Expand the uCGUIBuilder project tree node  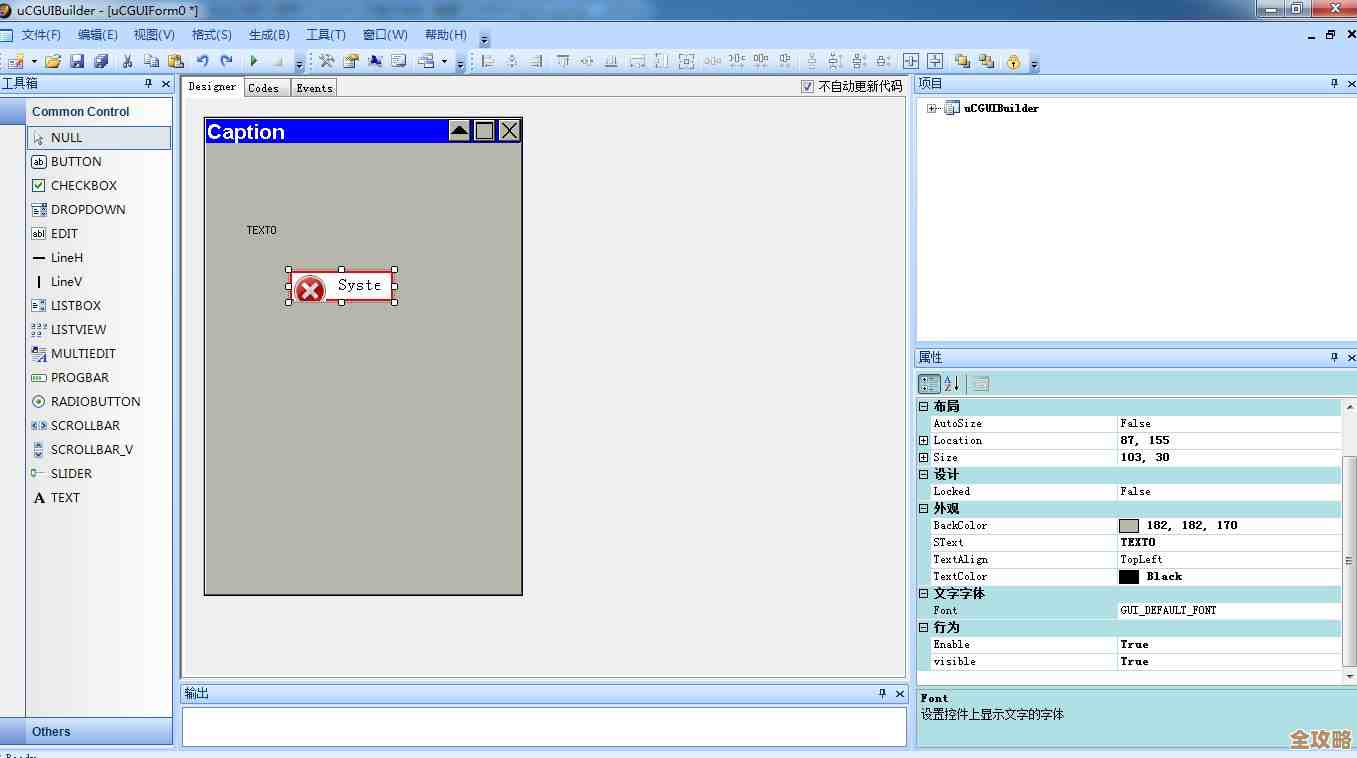[932, 108]
